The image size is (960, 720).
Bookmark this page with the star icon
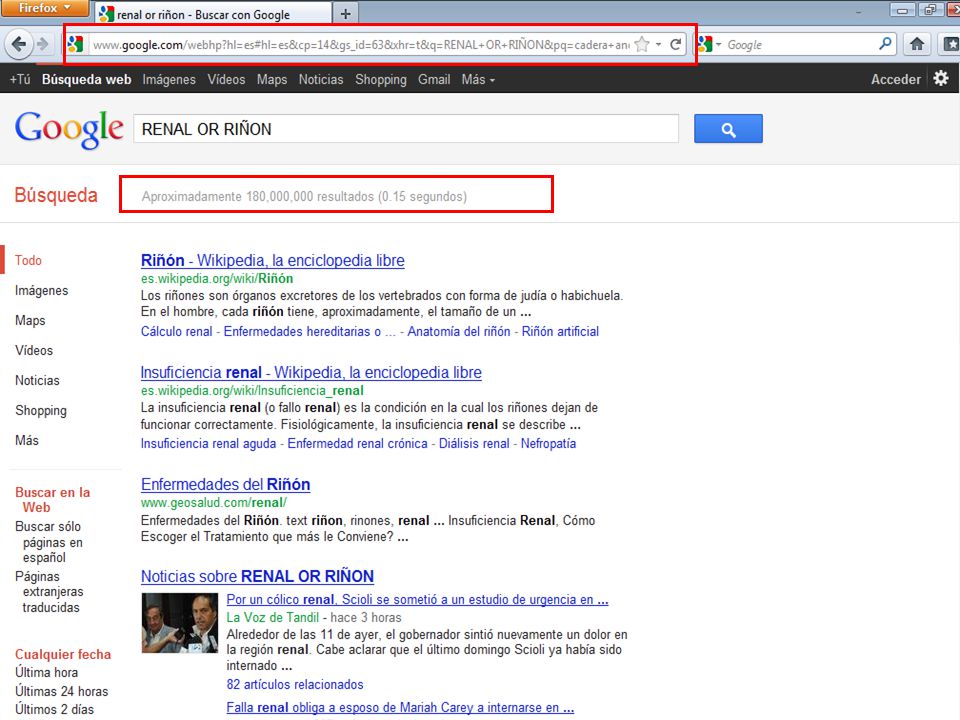(642, 44)
